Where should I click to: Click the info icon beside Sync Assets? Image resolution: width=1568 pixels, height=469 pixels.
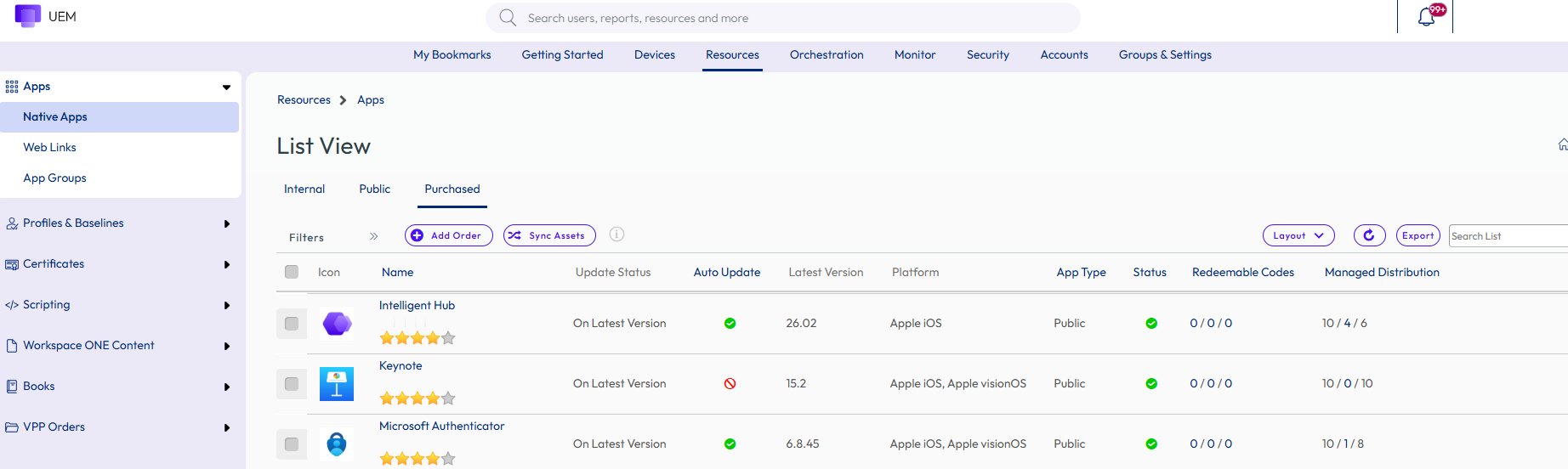[617, 234]
